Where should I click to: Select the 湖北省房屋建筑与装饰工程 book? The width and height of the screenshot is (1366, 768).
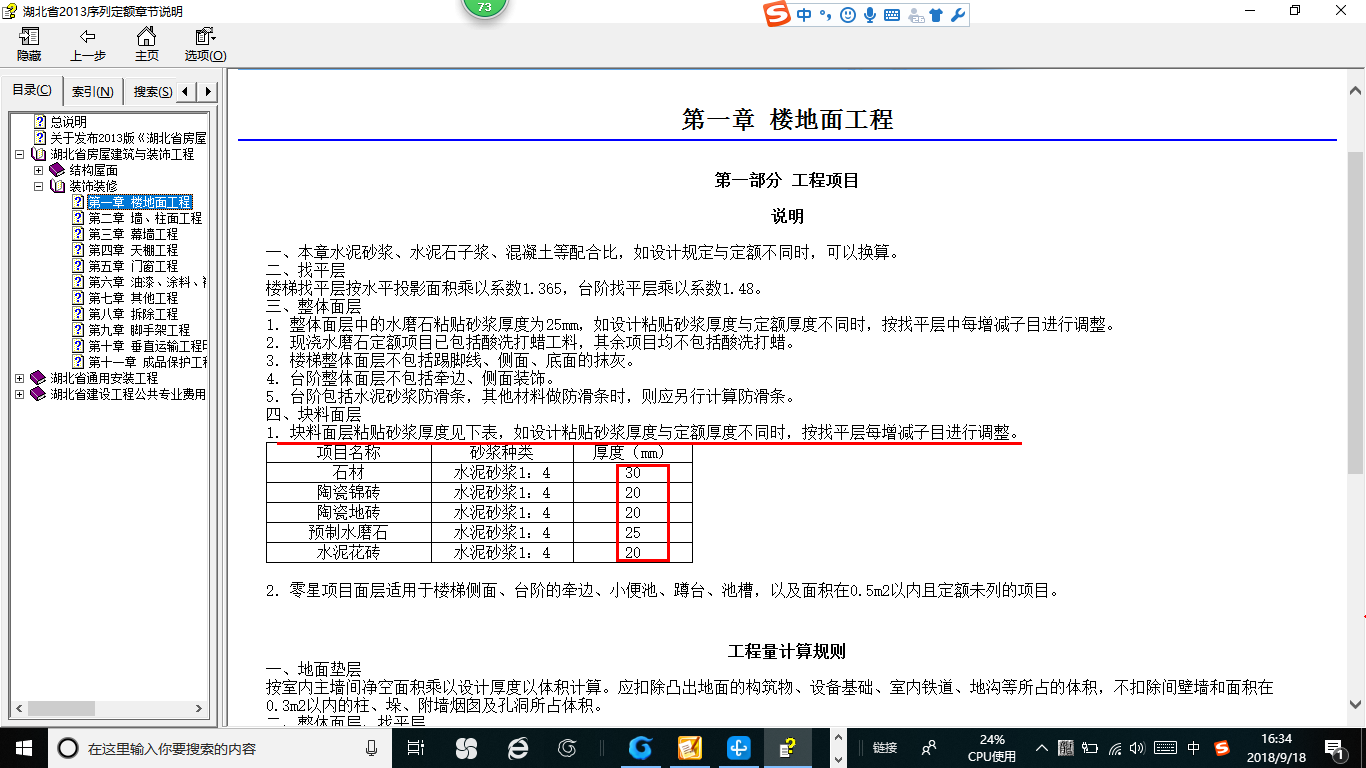point(122,154)
